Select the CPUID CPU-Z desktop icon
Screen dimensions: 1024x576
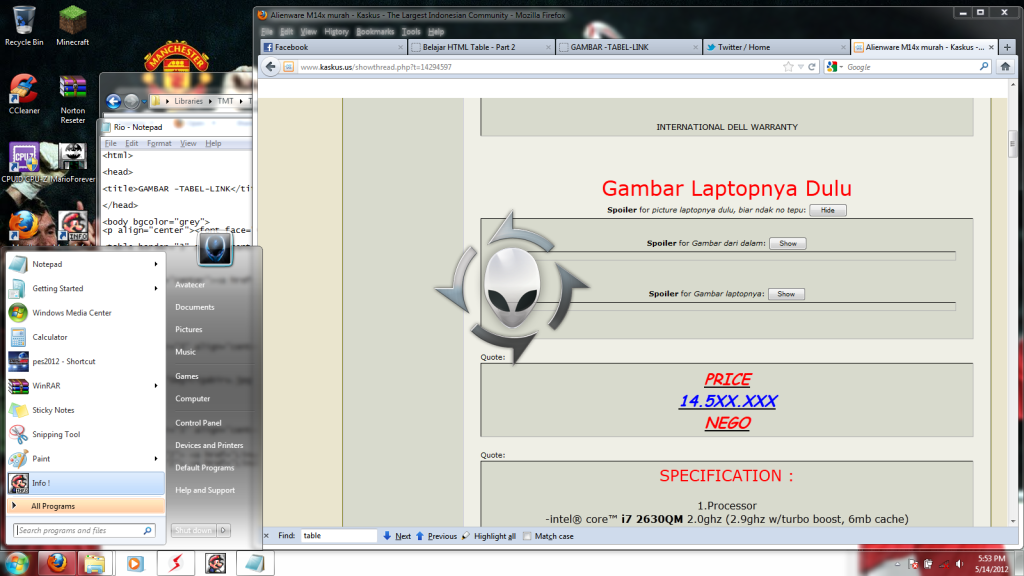click(23, 163)
